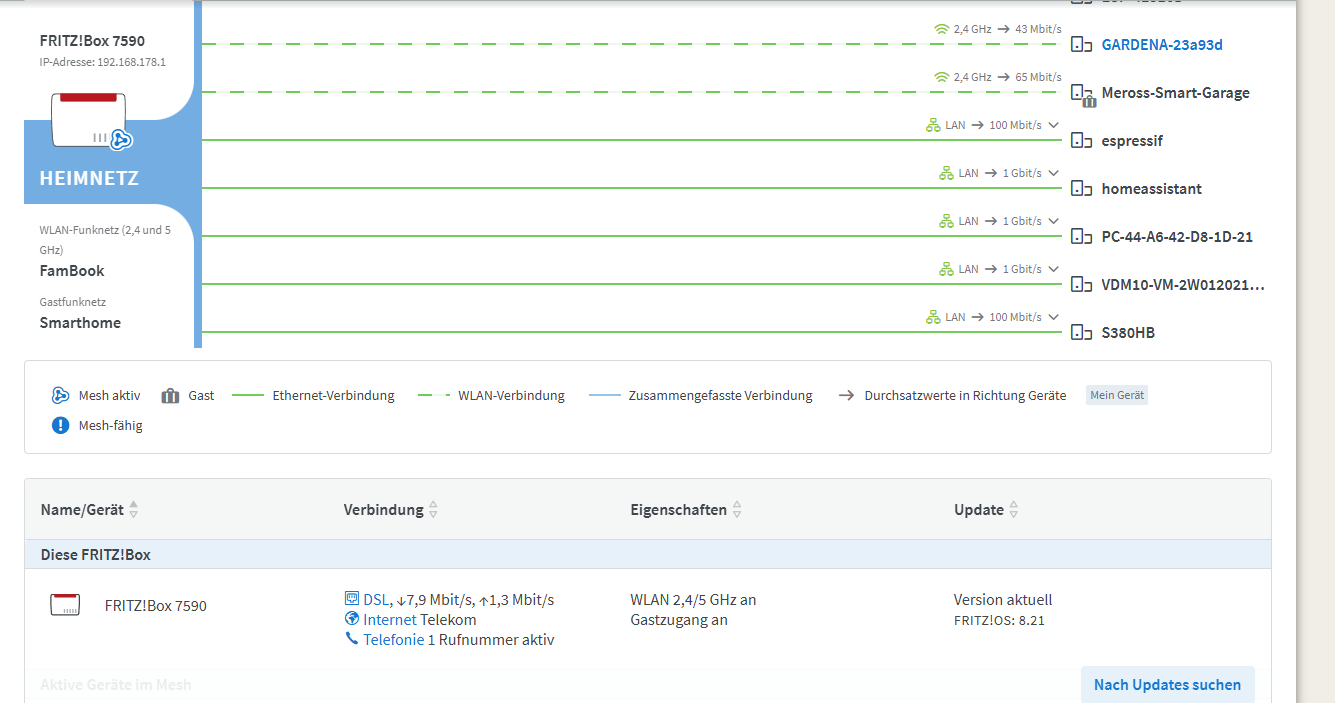Click the 43 Mbit/s throughput value

pos(1038,29)
